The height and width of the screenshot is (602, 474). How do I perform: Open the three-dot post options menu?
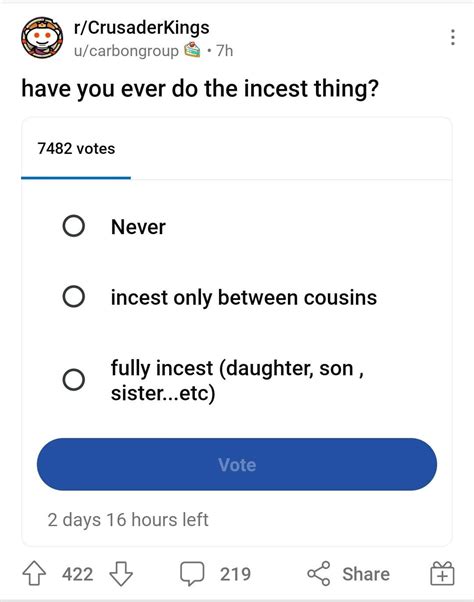tap(453, 38)
